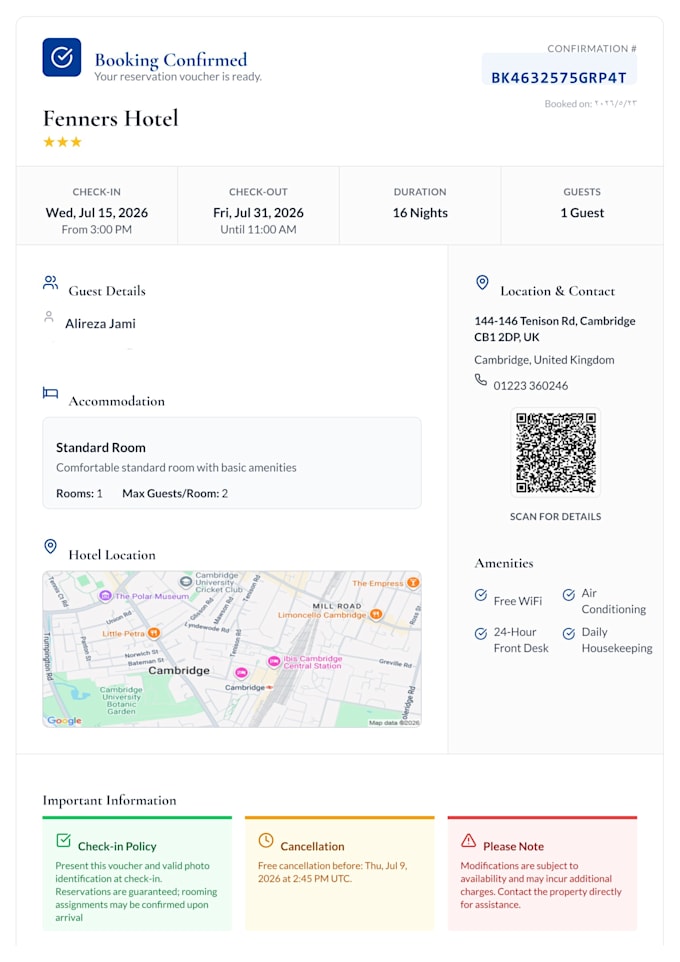Click the bed icon next to Accommodation
The width and height of the screenshot is (680, 962).
tap(50, 393)
